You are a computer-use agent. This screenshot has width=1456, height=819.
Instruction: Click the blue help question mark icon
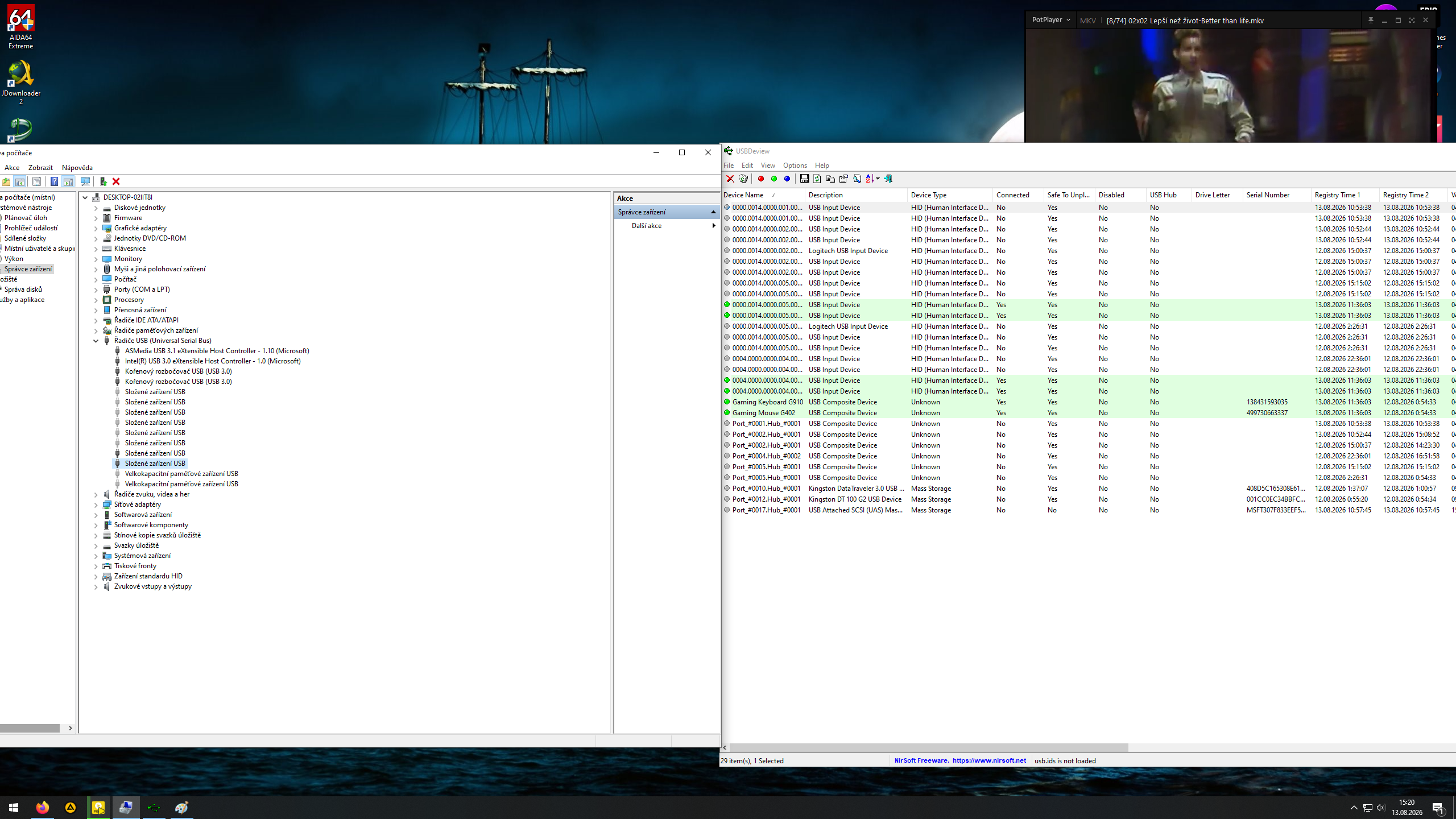point(54,181)
